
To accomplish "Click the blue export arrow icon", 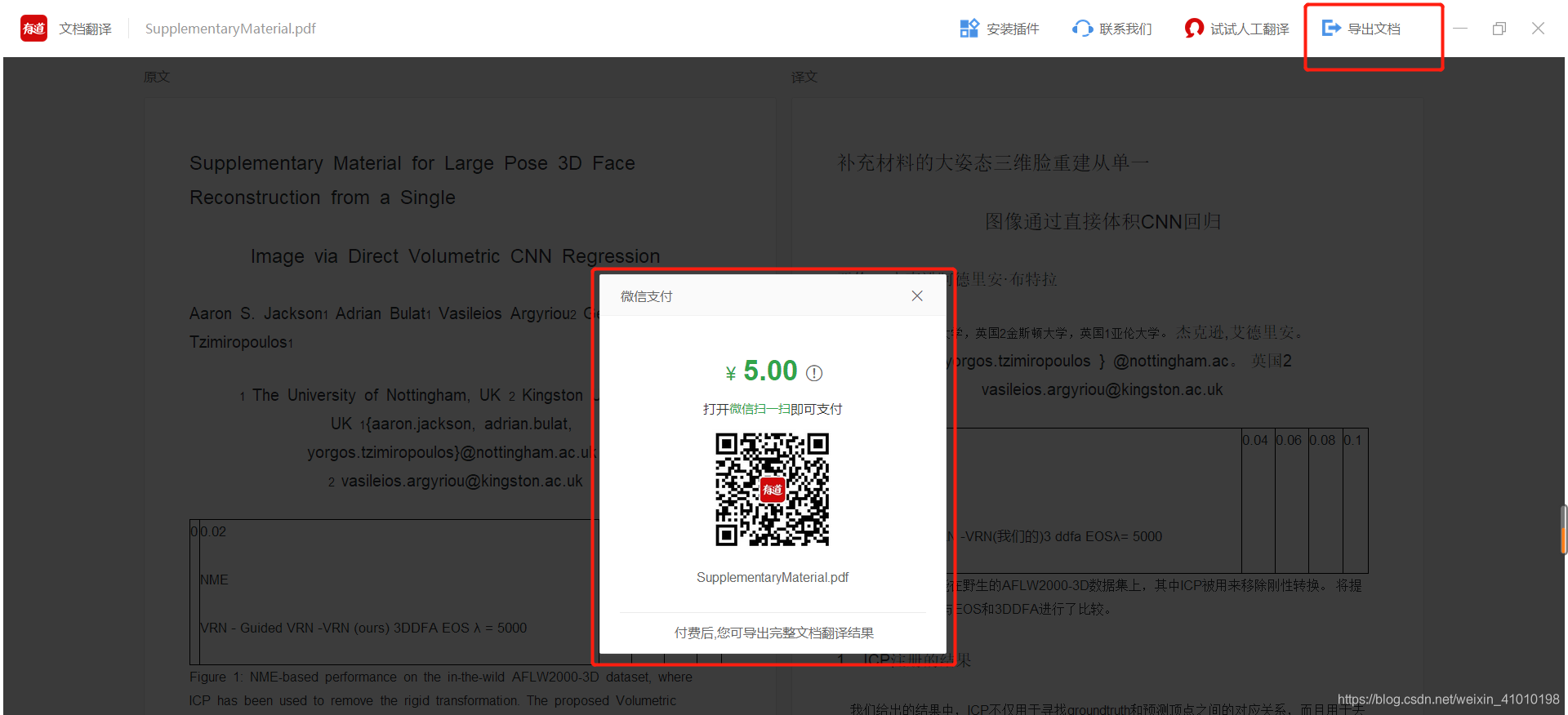I will pyautogui.click(x=1331, y=29).
